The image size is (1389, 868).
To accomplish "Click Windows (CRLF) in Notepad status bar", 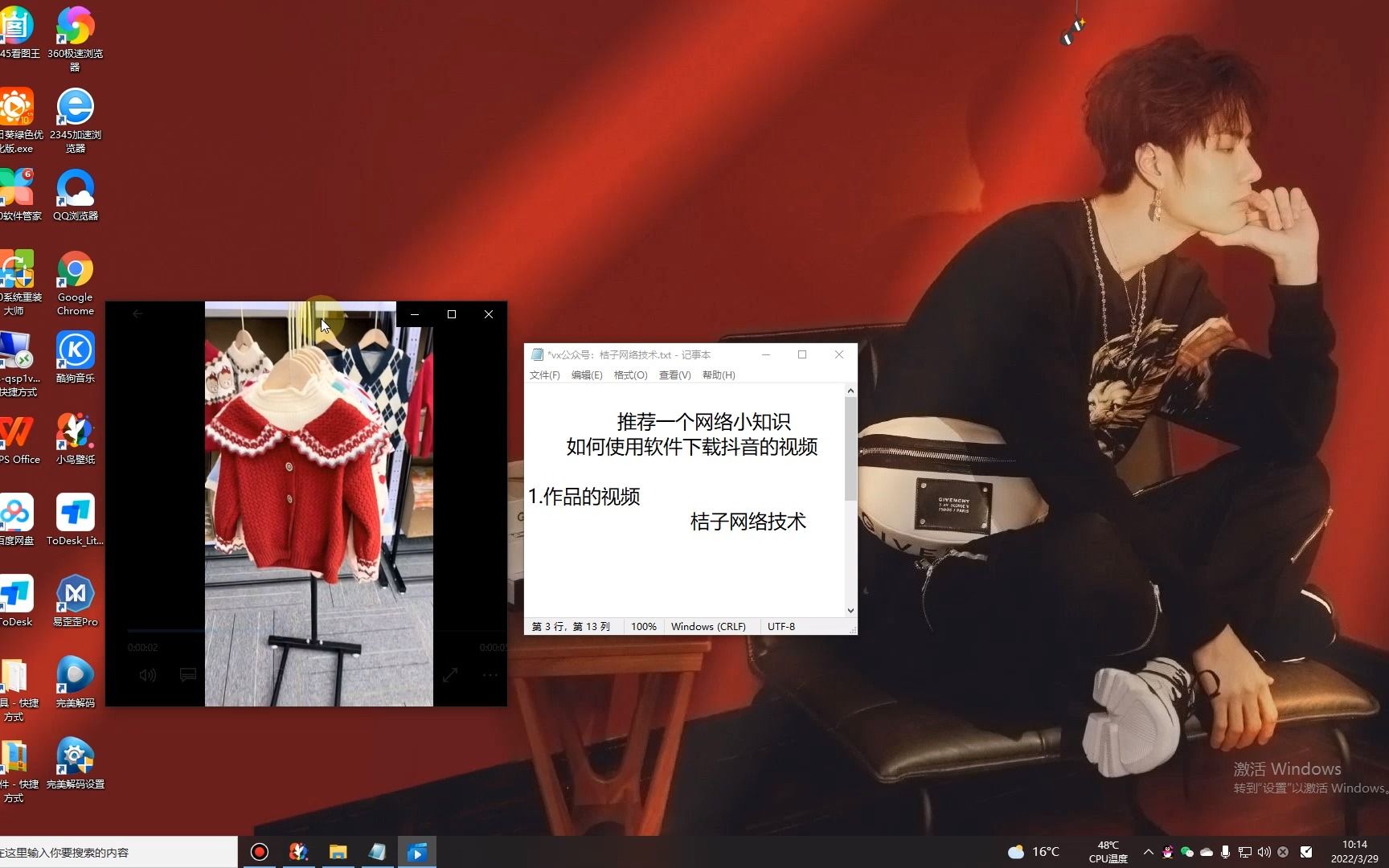I will coord(708,627).
